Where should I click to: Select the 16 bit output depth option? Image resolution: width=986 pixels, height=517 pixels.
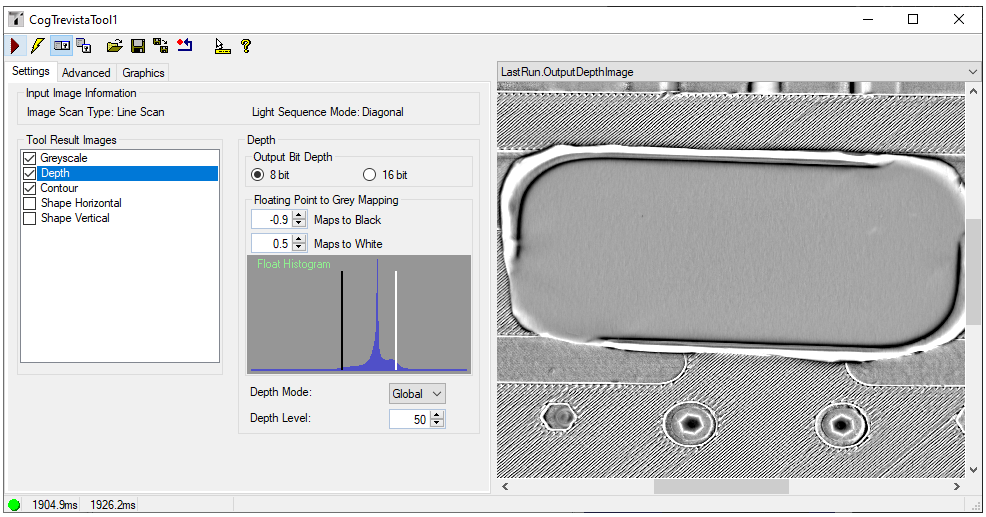coord(369,175)
